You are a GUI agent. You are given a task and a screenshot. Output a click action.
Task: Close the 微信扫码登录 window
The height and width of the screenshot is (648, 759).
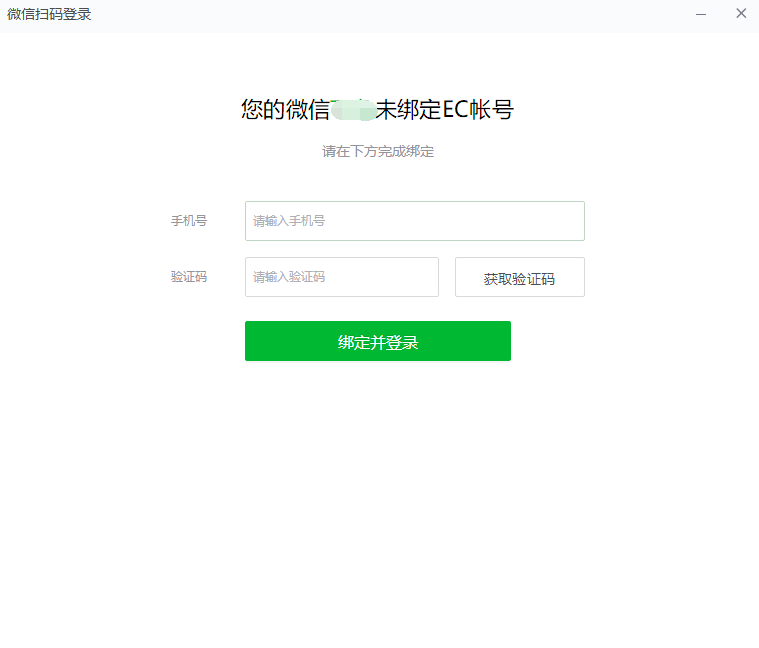click(741, 14)
